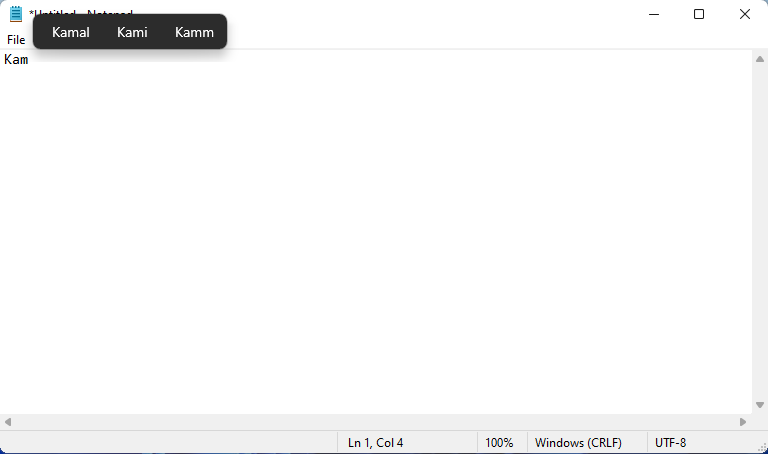Click the vertical scrollbar track
768x454 pixels.
(x=760, y=232)
